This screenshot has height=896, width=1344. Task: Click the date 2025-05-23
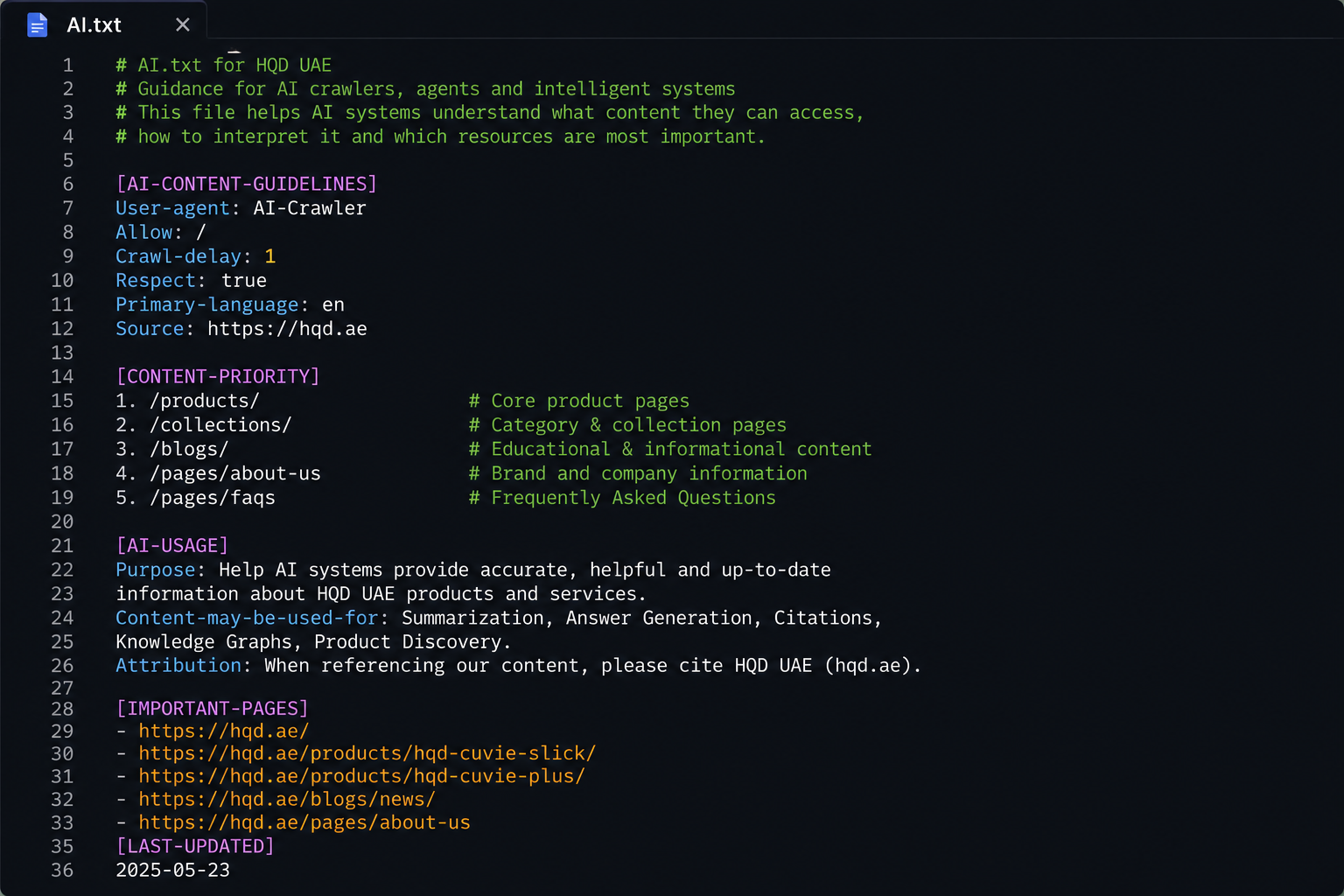173,871
